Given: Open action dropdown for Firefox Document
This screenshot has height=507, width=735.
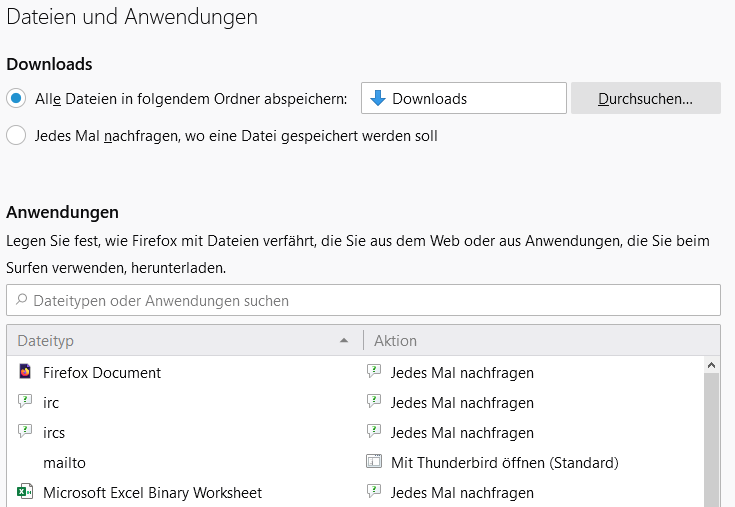Looking at the screenshot, I should click(533, 373).
